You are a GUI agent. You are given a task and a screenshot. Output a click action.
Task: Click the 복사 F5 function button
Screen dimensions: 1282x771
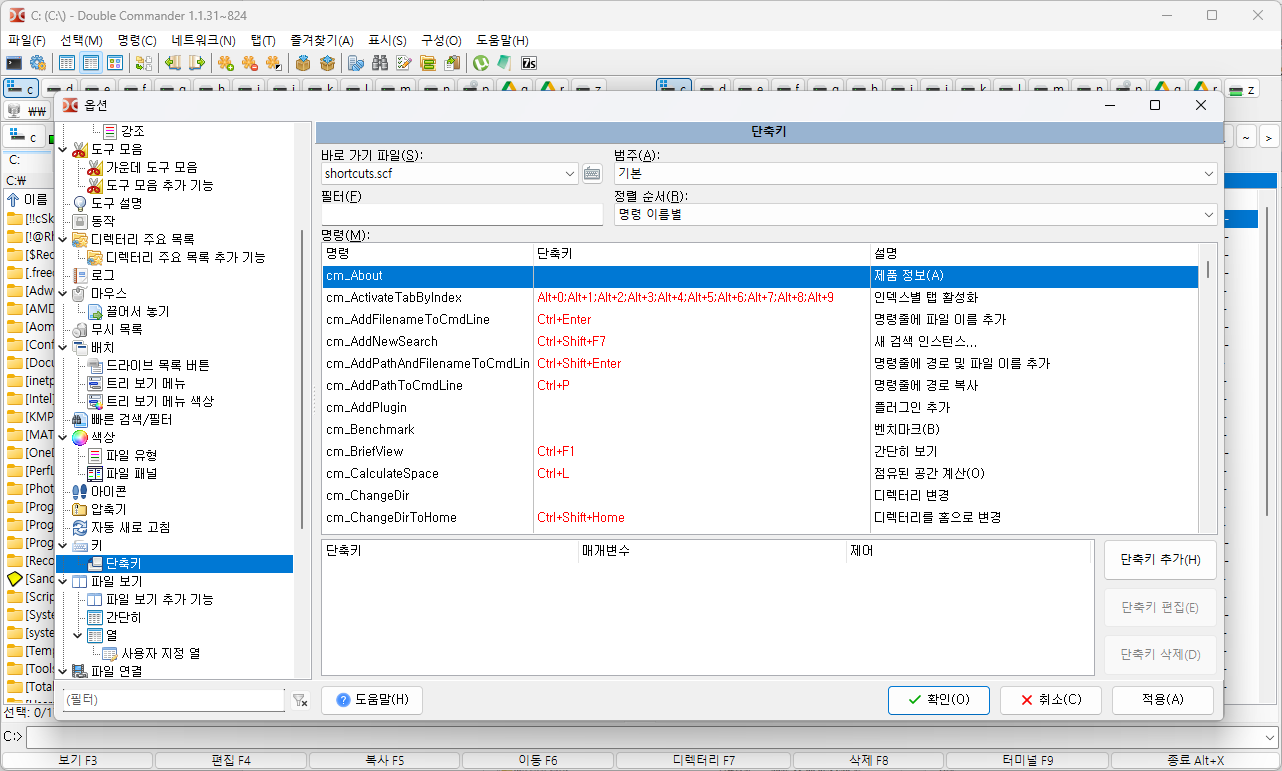384,760
